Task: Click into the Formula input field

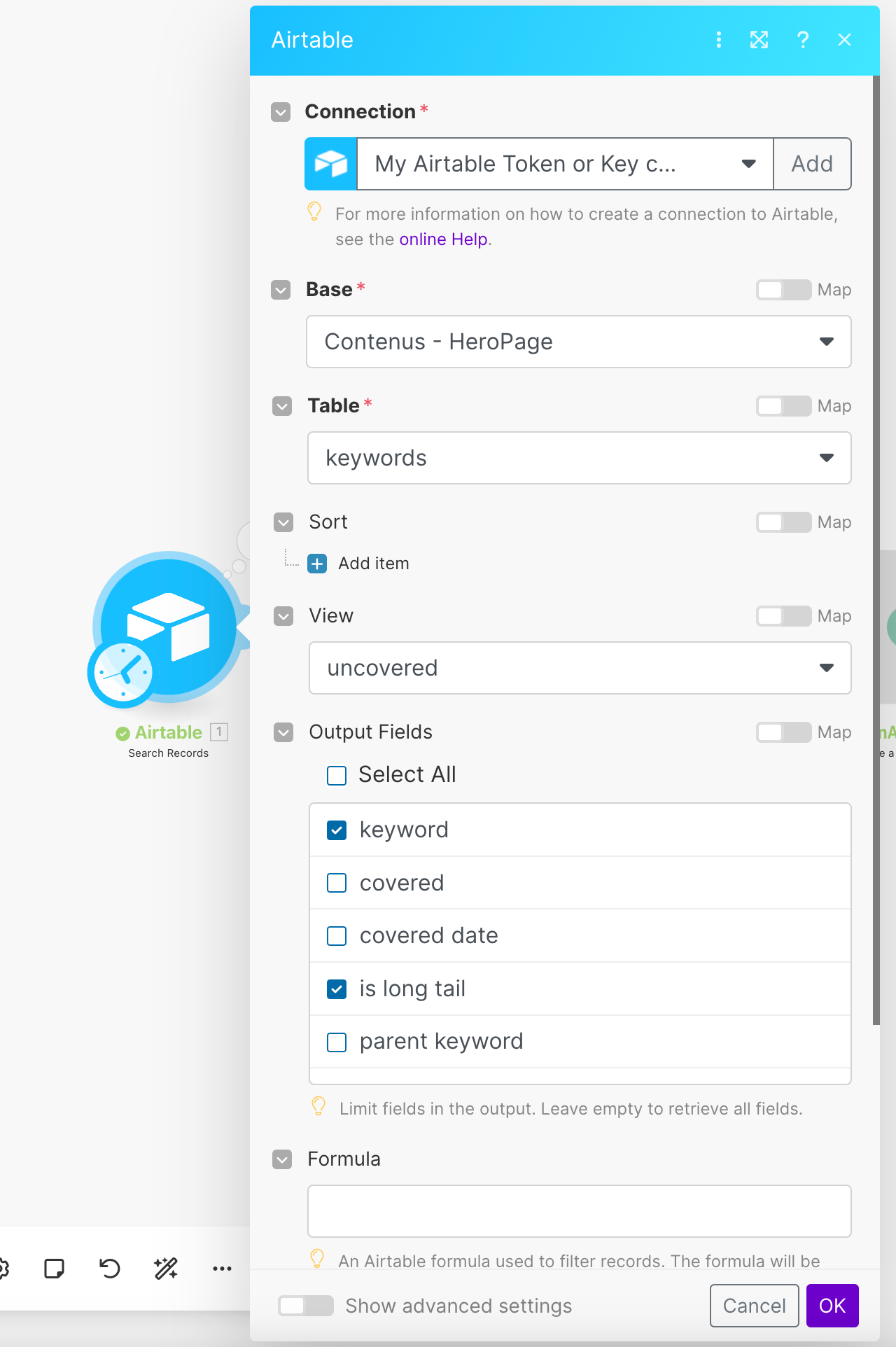Action: tap(580, 1211)
